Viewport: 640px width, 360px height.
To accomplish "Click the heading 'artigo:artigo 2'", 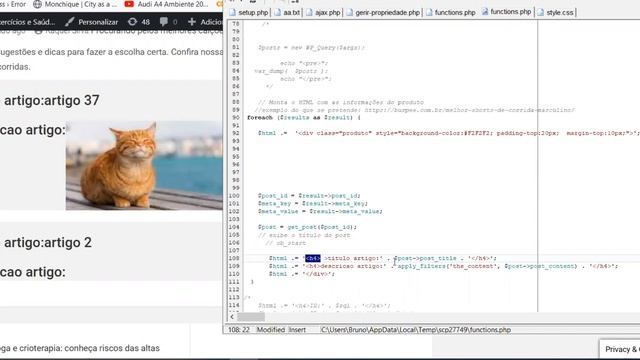I will (48, 242).
